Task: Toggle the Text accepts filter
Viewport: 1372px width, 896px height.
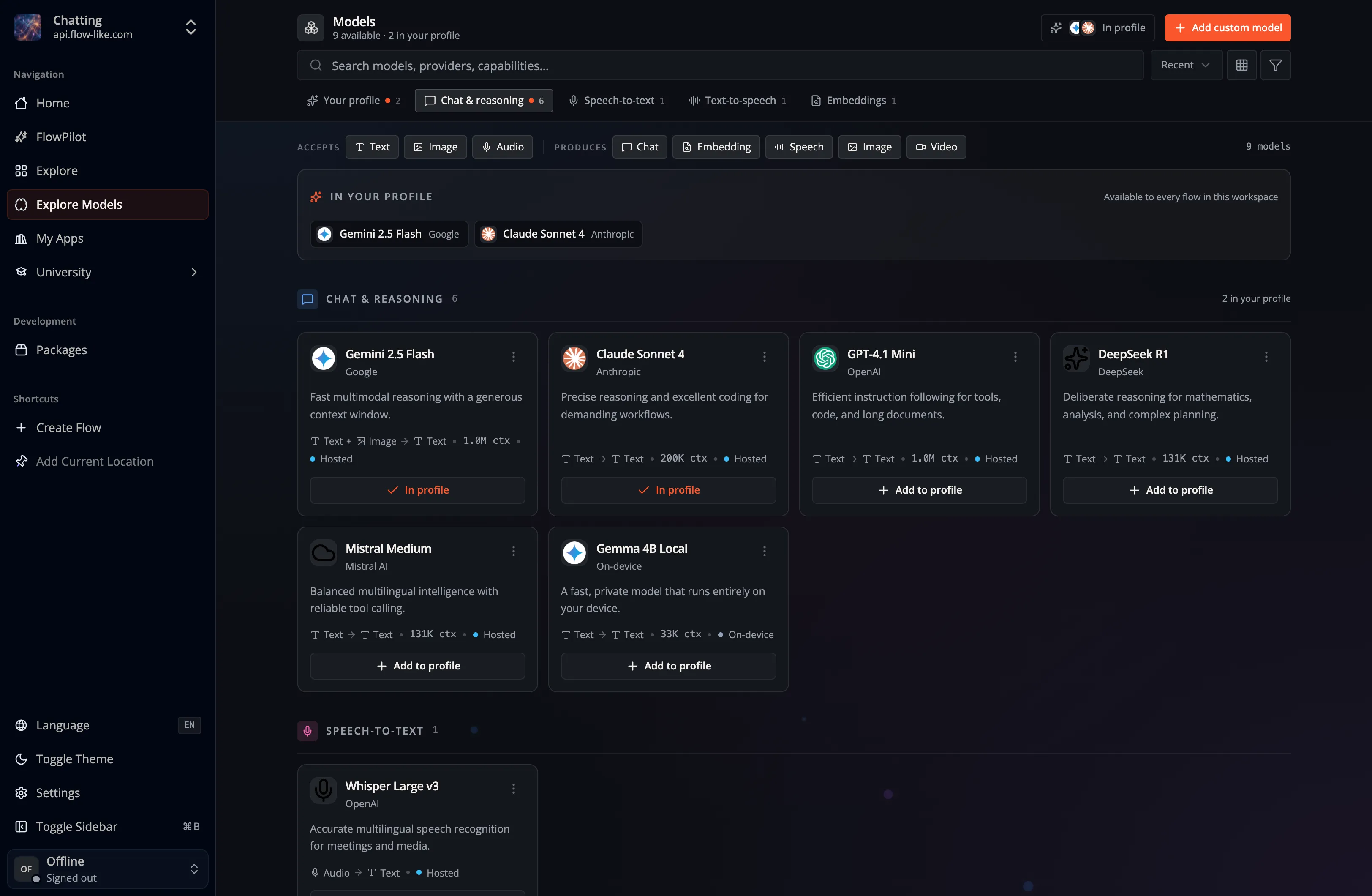Action: [x=372, y=147]
